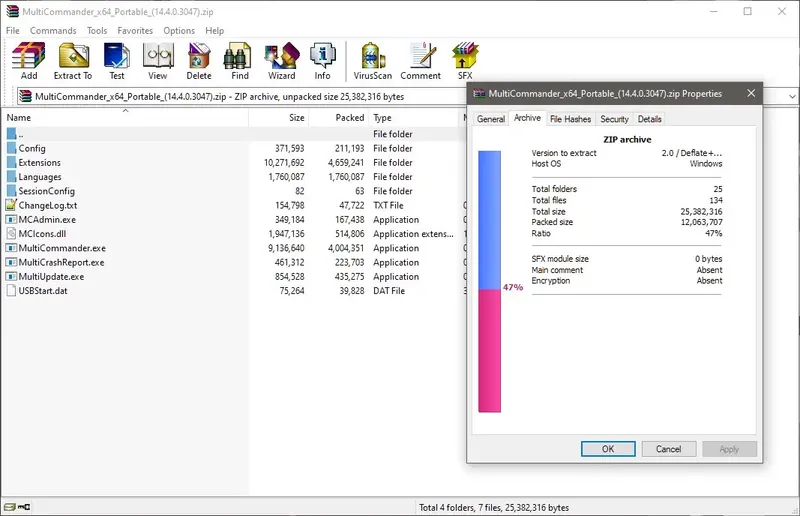Screen dimensions: 800x516
Task: Select the SessionConfig folder icon
Action: pos(11,191)
